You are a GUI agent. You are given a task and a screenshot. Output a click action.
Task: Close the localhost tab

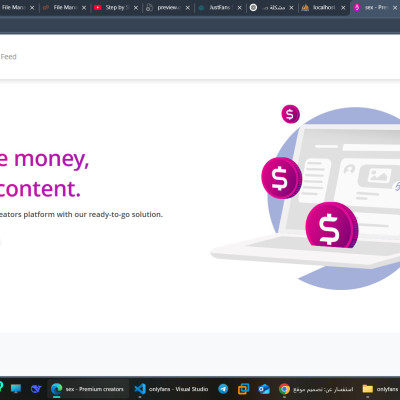pos(343,8)
